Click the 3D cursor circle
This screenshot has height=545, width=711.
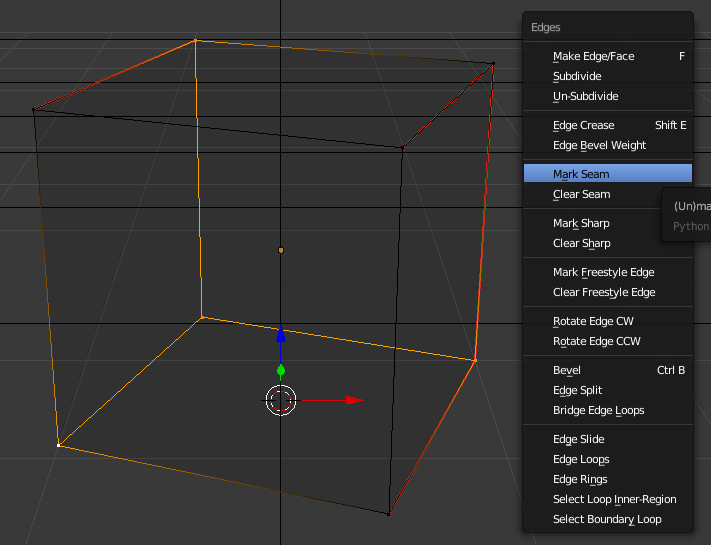pyautogui.click(x=281, y=400)
